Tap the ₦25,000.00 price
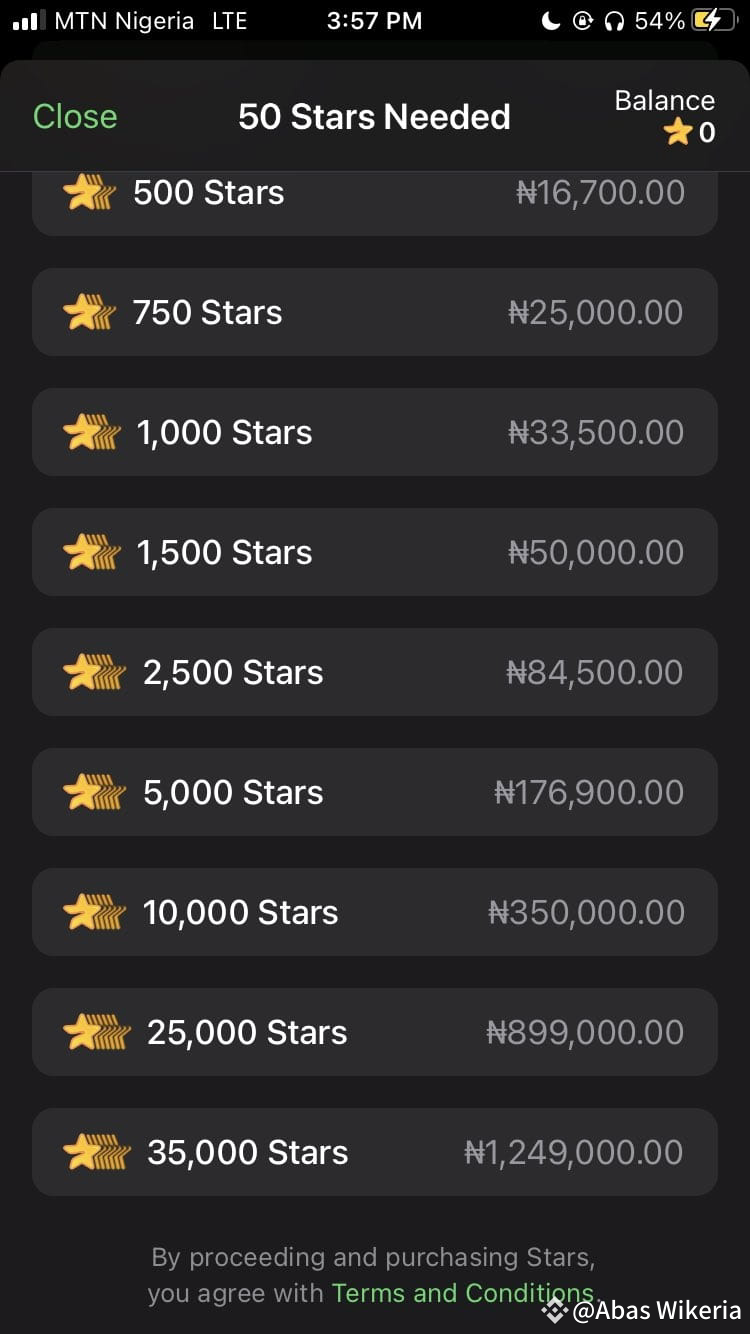Screen dimensions: 750x1334 point(596,313)
